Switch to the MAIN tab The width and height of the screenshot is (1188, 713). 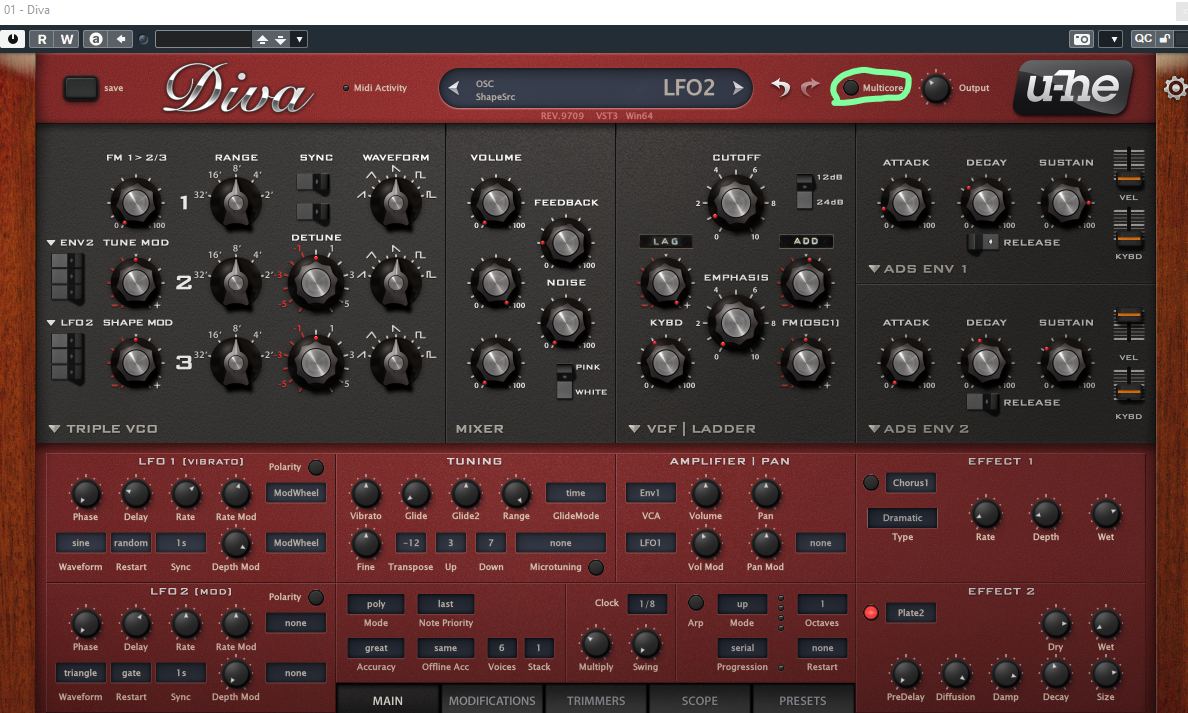[x=388, y=700]
